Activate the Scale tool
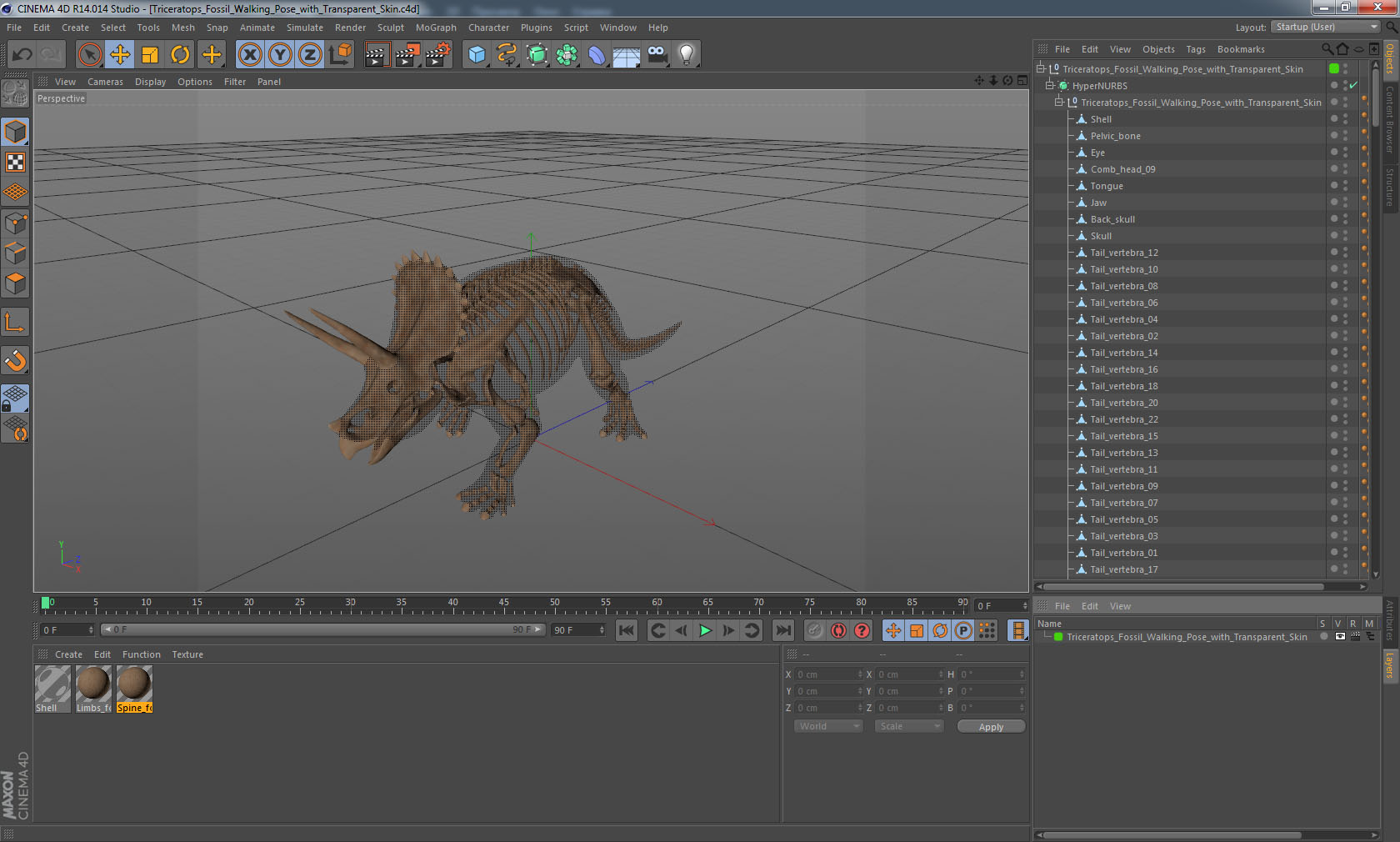The height and width of the screenshot is (842, 1400). (x=150, y=55)
